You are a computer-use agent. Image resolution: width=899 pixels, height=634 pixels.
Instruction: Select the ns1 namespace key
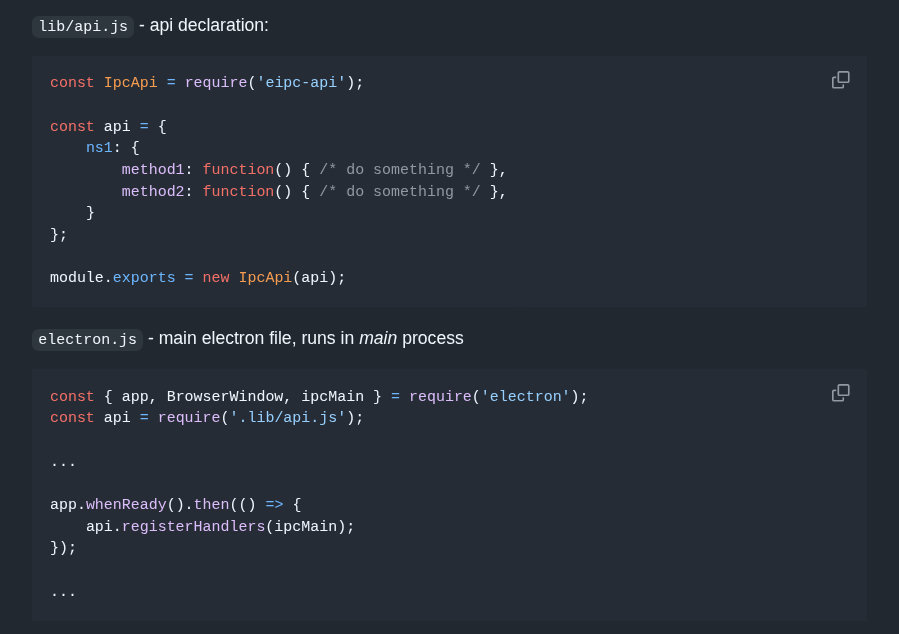point(98,147)
